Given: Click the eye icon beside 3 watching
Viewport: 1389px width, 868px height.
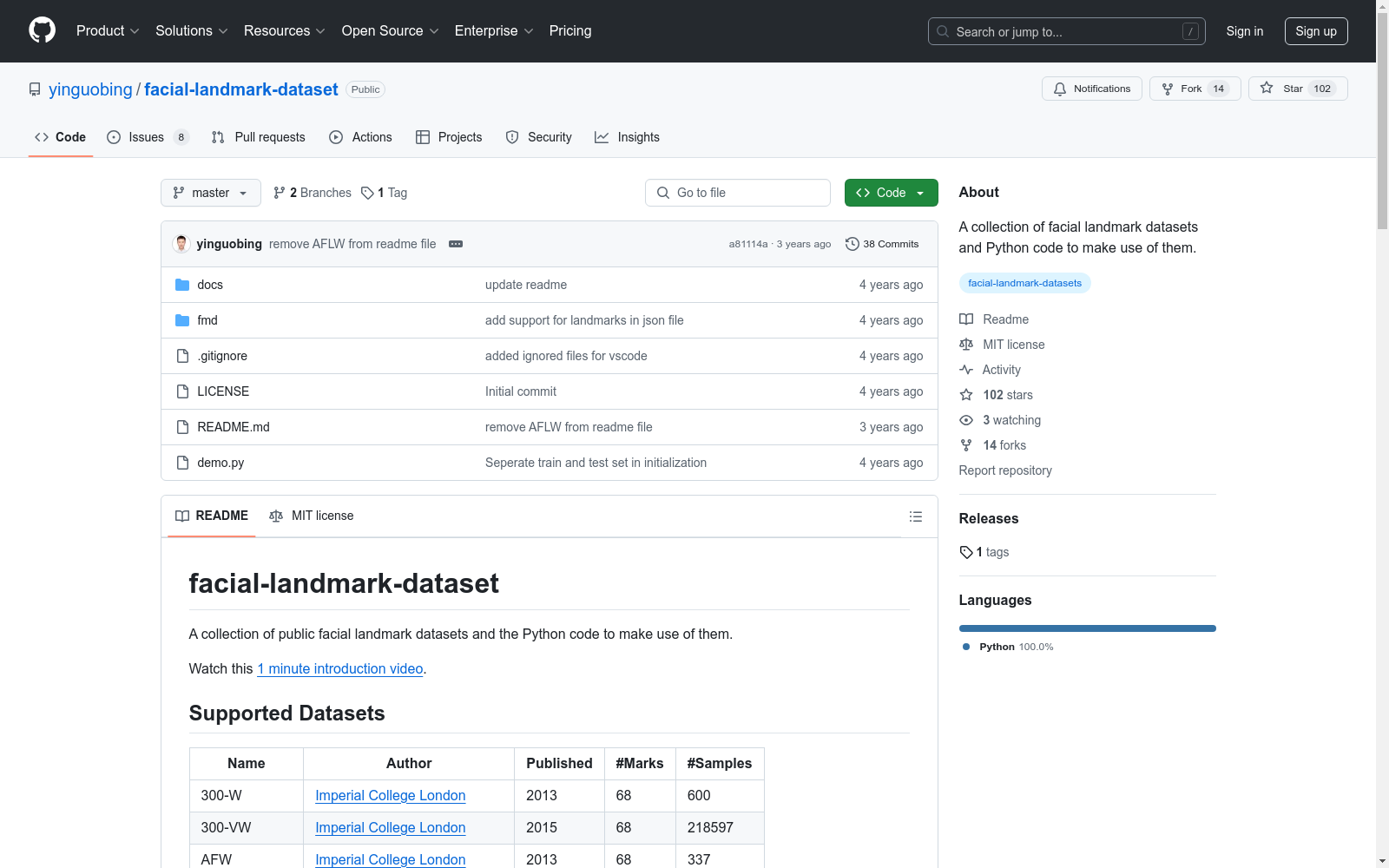Looking at the screenshot, I should (966, 420).
